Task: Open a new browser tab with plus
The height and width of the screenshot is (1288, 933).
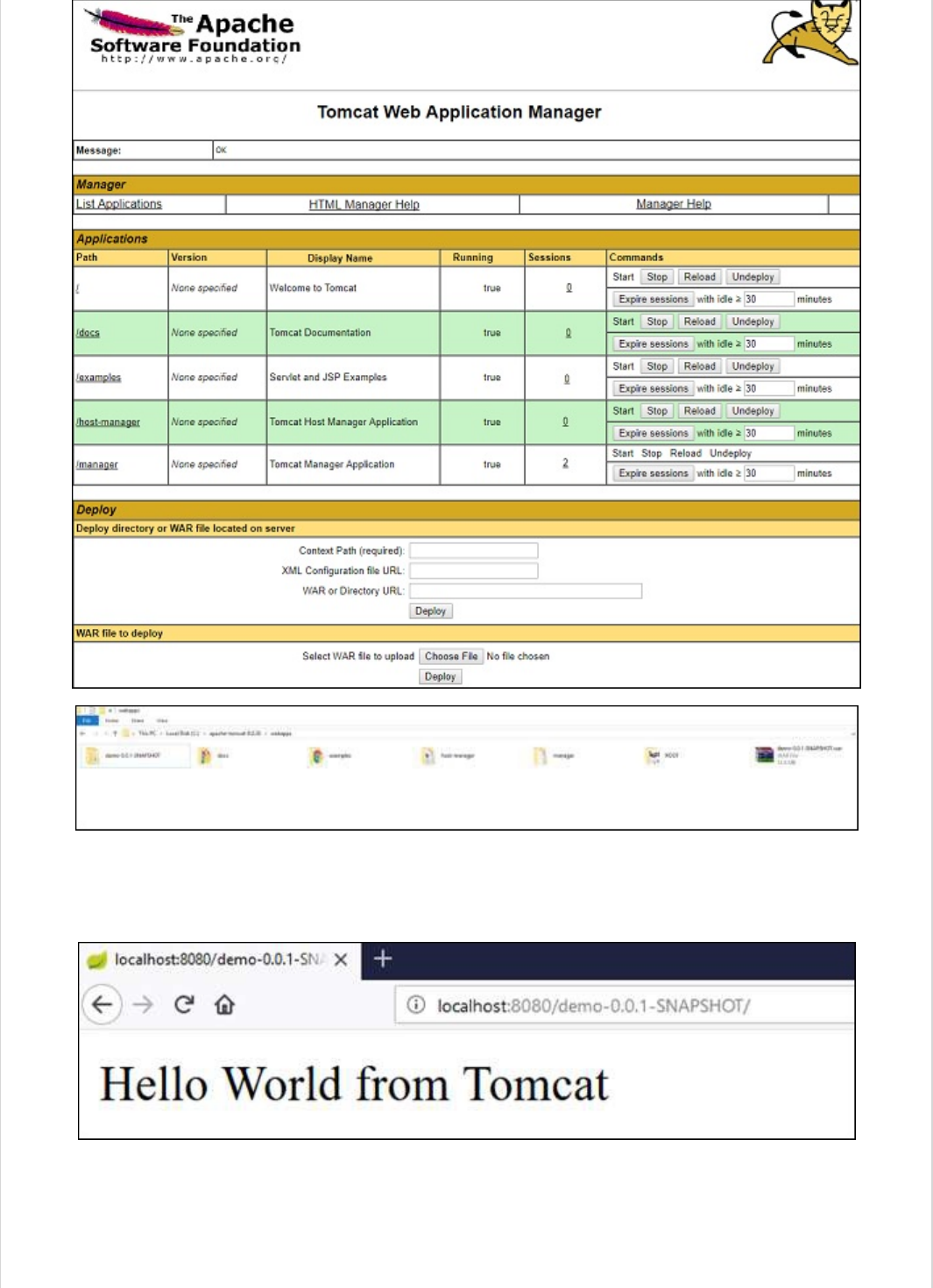Action: 382,959
